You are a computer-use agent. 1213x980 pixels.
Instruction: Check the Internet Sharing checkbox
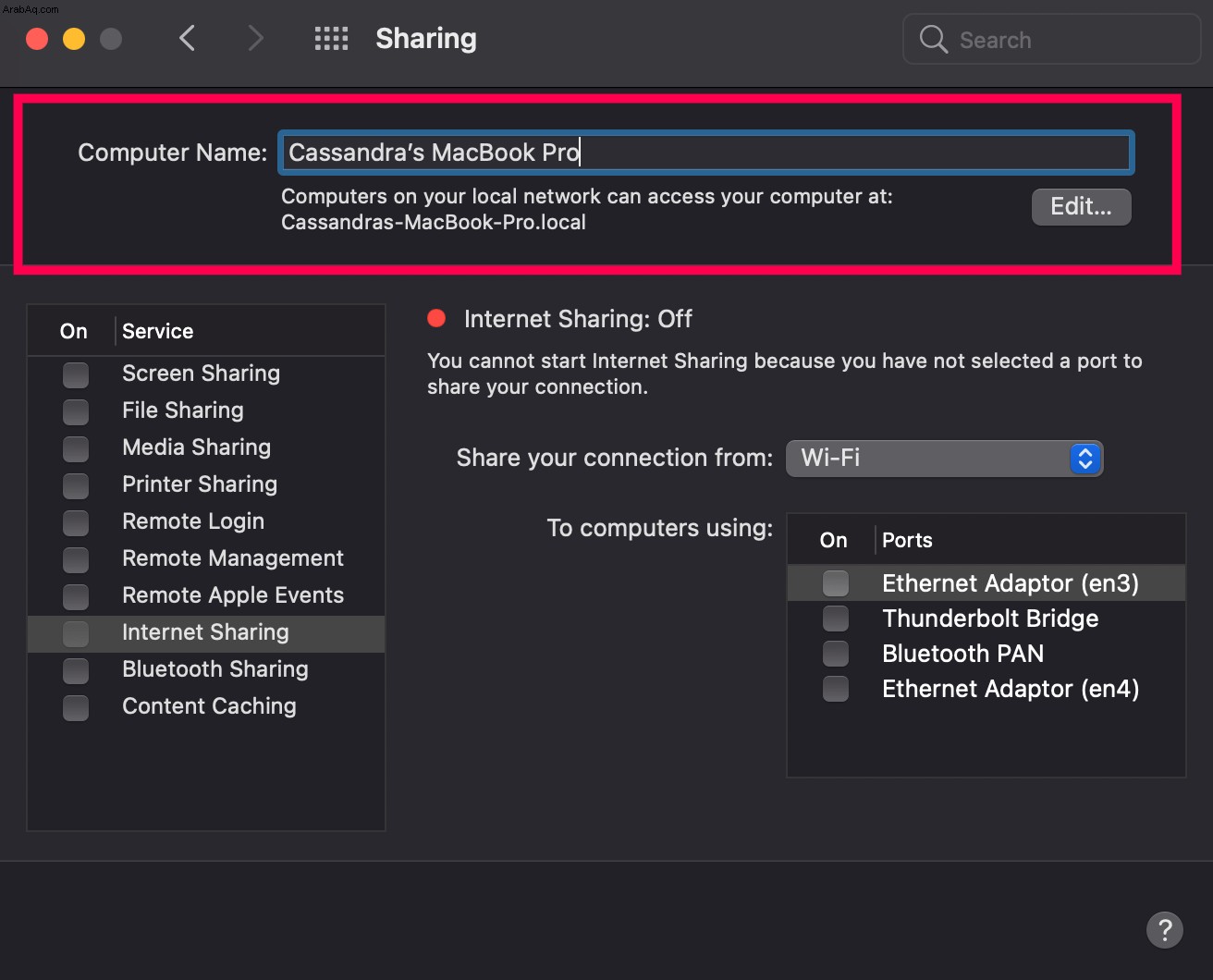click(x=76, y=633)
